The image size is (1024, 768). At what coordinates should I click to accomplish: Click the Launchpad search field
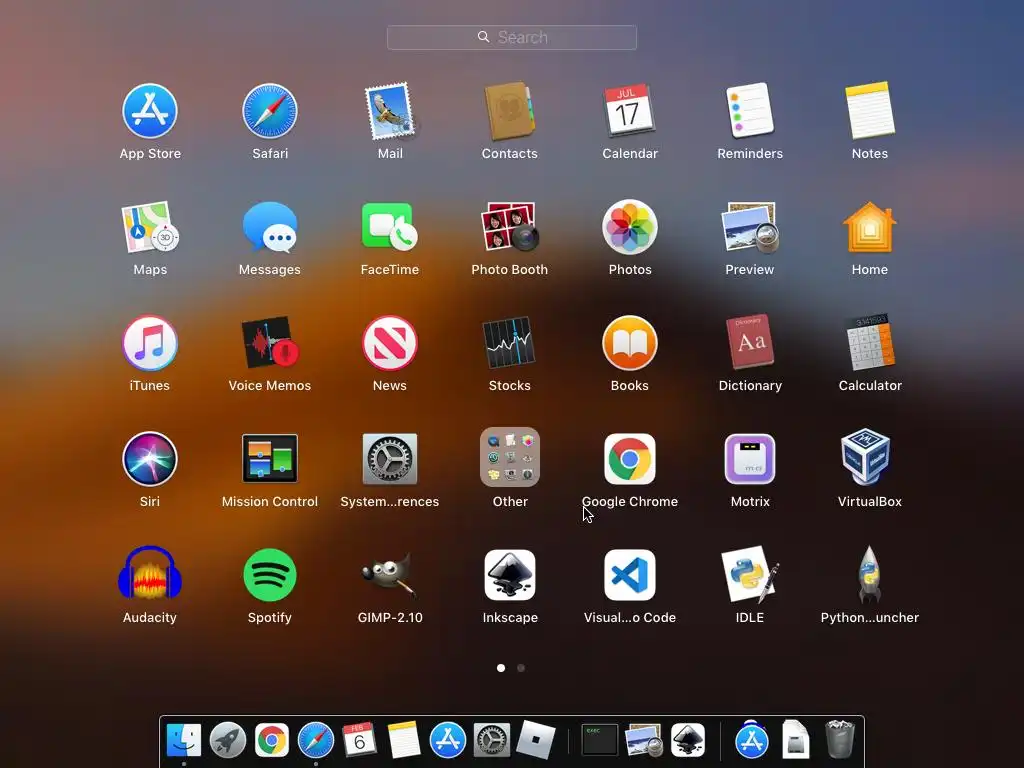[x=511, y=37]
